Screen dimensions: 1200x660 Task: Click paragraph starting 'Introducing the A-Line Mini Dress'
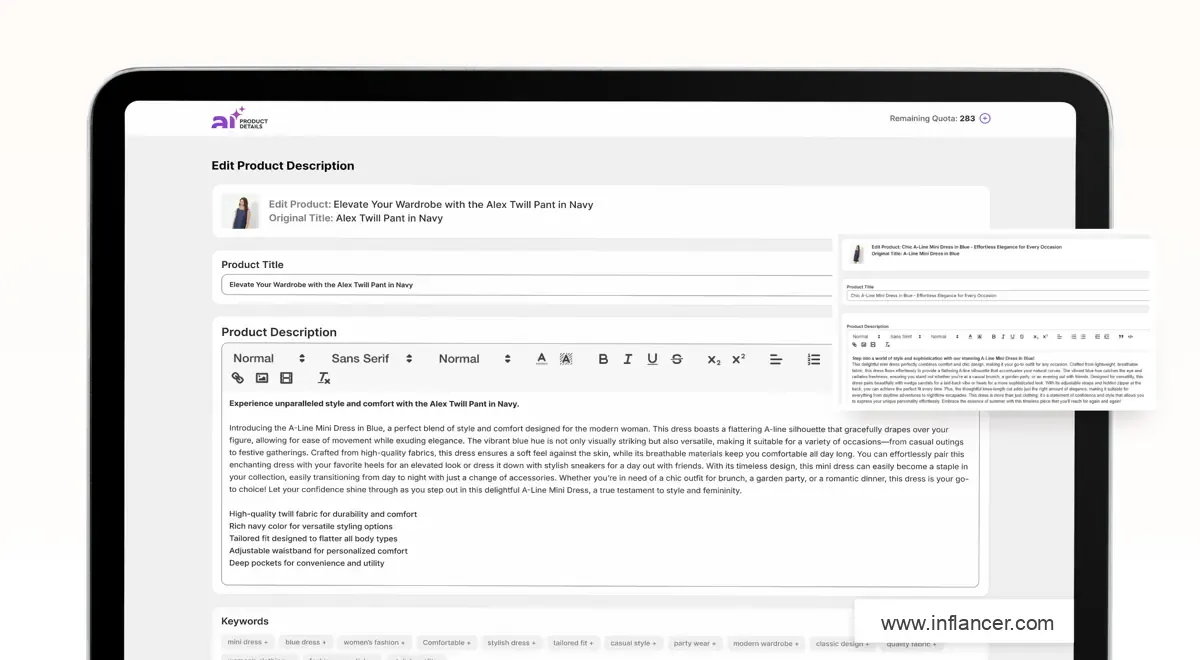[599, 460]
